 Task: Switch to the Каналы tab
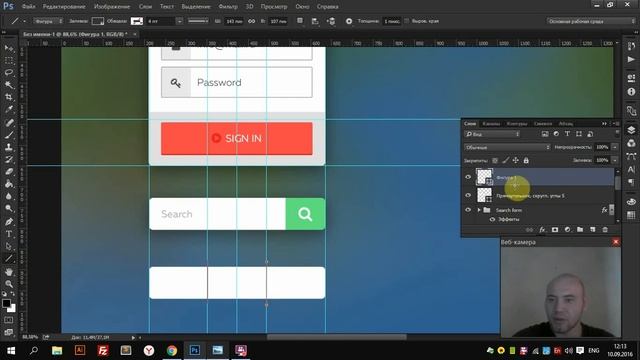coord(491,124)
